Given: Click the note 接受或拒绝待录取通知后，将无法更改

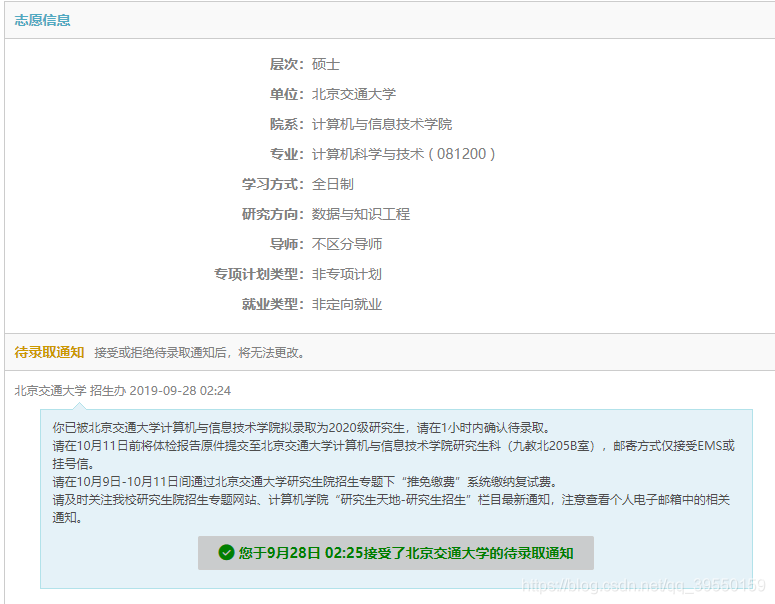Looking at the screenshot, I should click(200, 353).
